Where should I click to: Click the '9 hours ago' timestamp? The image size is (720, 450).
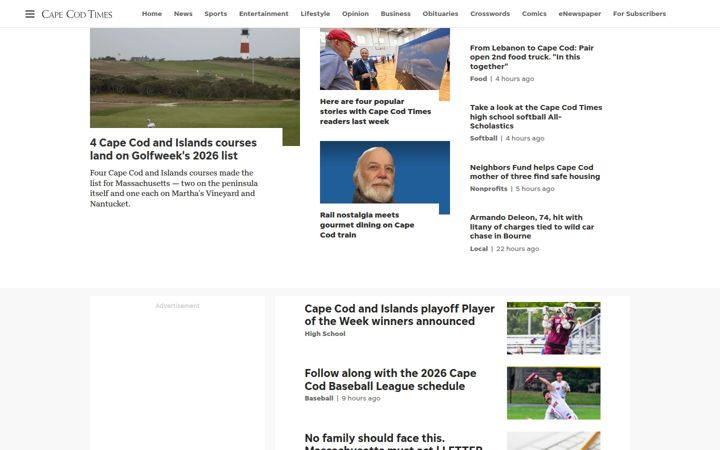361,399
